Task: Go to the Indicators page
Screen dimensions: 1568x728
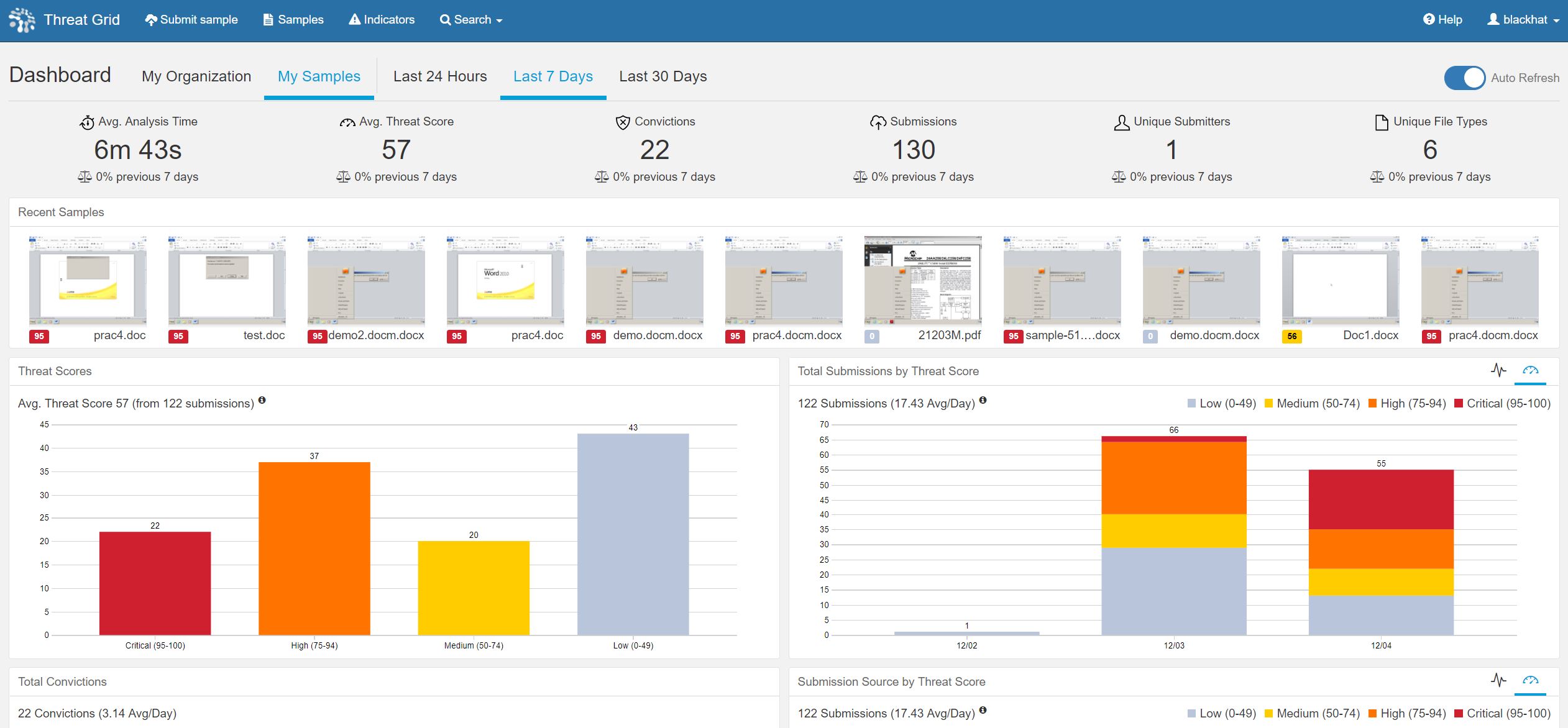Action: pyautogui.click(x=382, y=20)
